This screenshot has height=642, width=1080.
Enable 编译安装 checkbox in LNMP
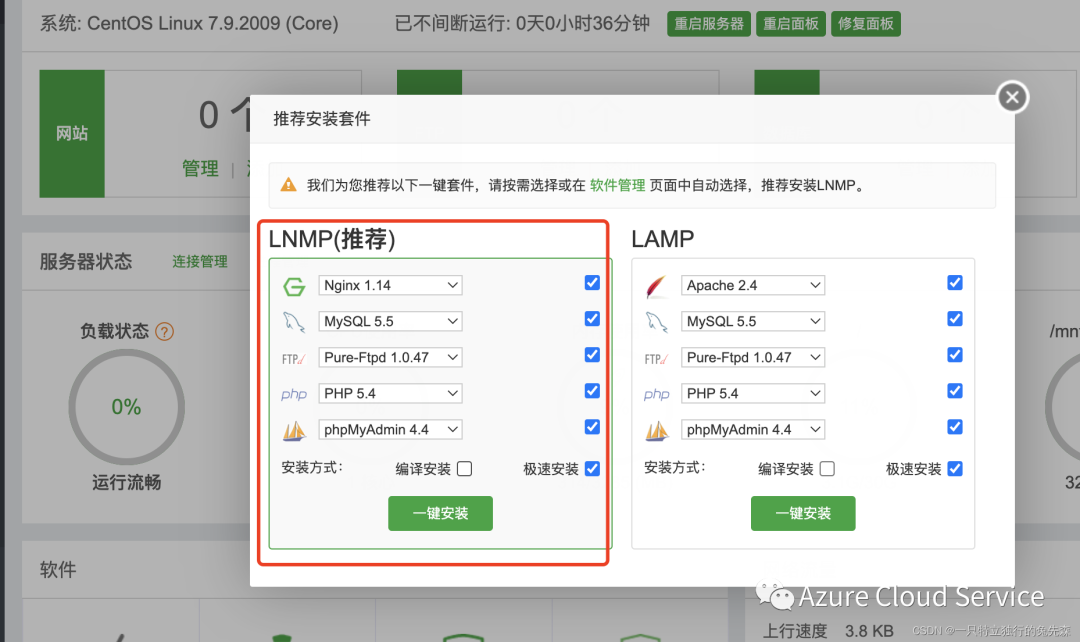click(x=465, y=469)
